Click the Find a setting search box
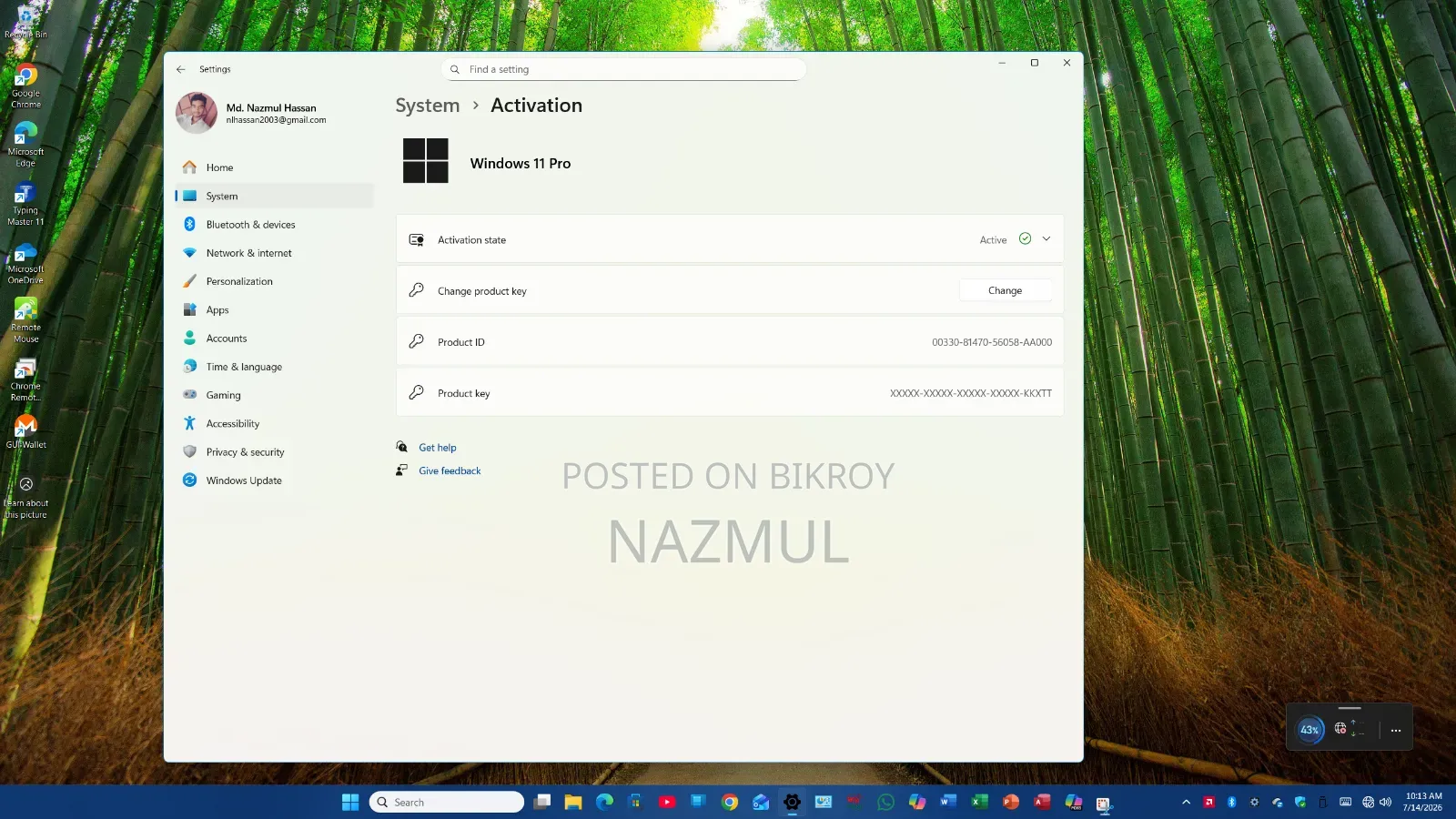Viewport: 1456px width, 819px height. 623,69
